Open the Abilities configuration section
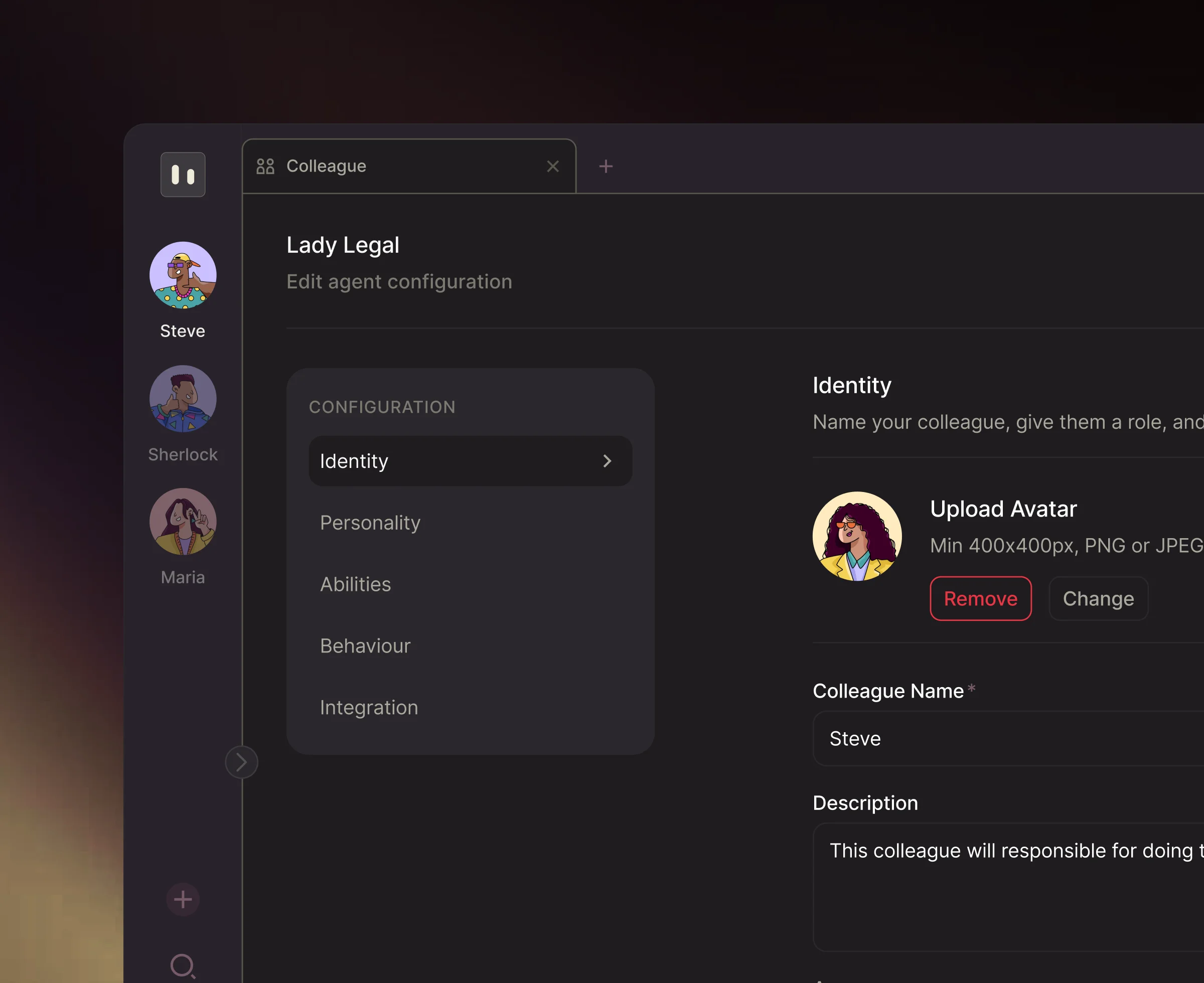 pyautogui.click(x=356, y=584)
